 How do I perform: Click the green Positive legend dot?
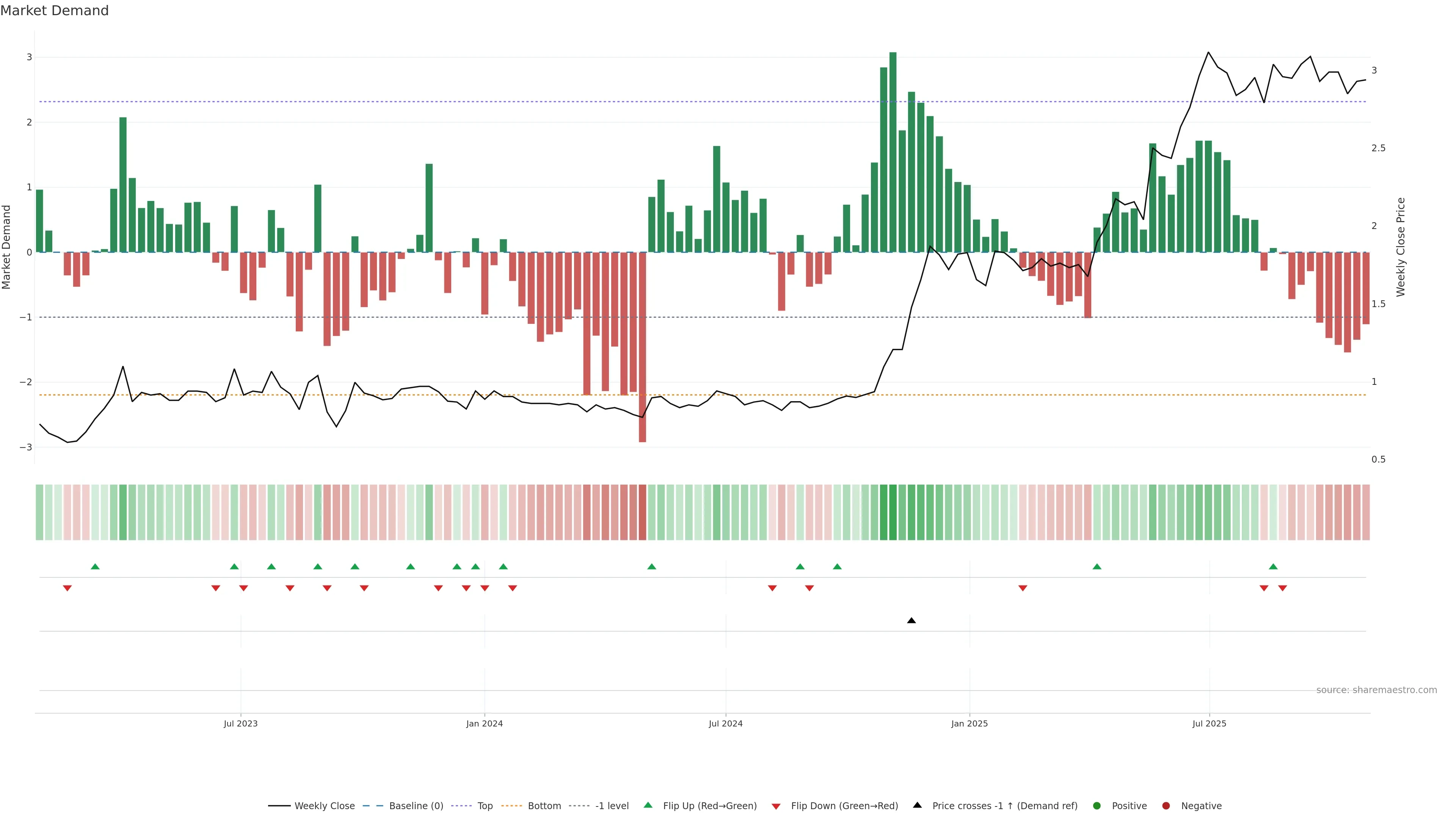pos(1097,806)
